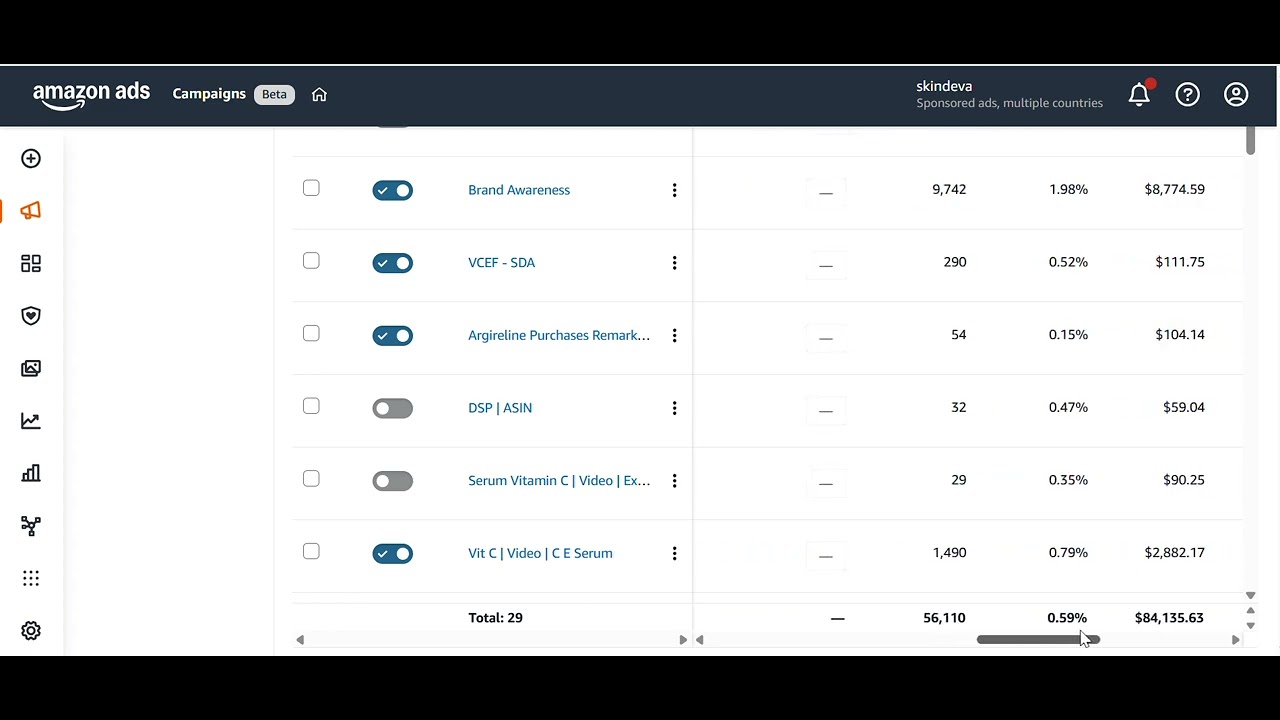Click right arrow of metrics horizontal scrollbar
The height and width of the screenshot is (720, 1280).
coord(1235,640)
